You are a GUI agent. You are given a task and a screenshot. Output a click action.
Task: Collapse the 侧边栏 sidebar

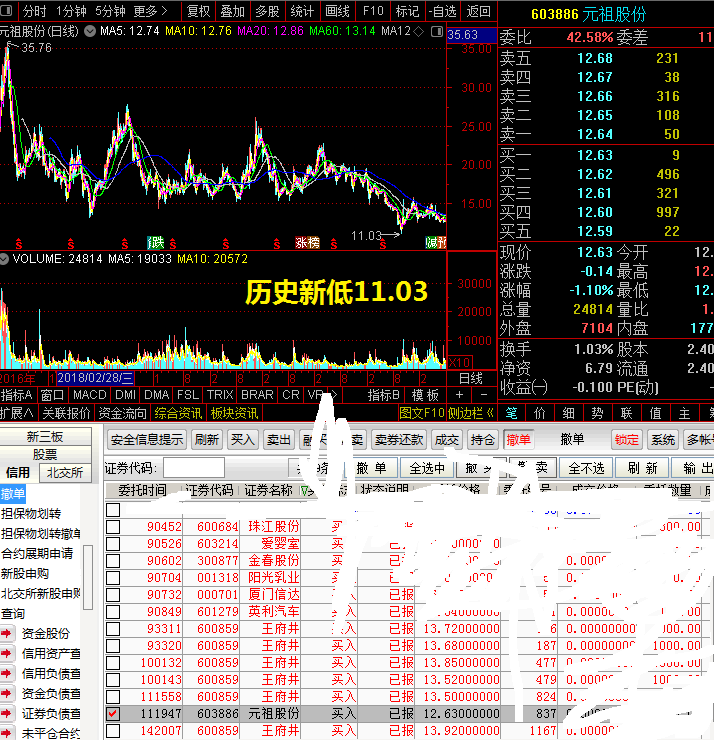(470, 413)
